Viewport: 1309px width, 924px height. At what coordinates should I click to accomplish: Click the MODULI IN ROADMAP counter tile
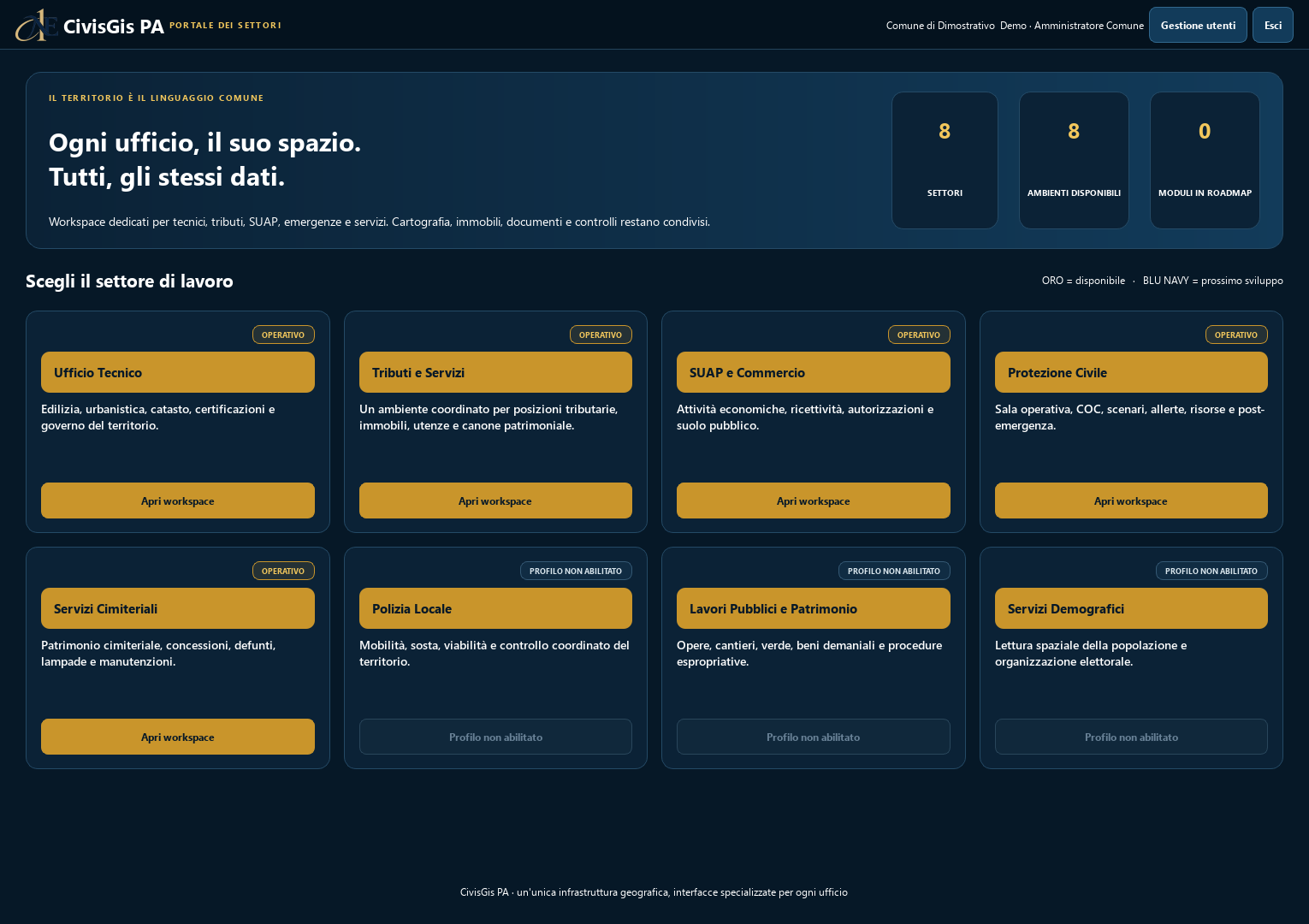point(1205,160)
